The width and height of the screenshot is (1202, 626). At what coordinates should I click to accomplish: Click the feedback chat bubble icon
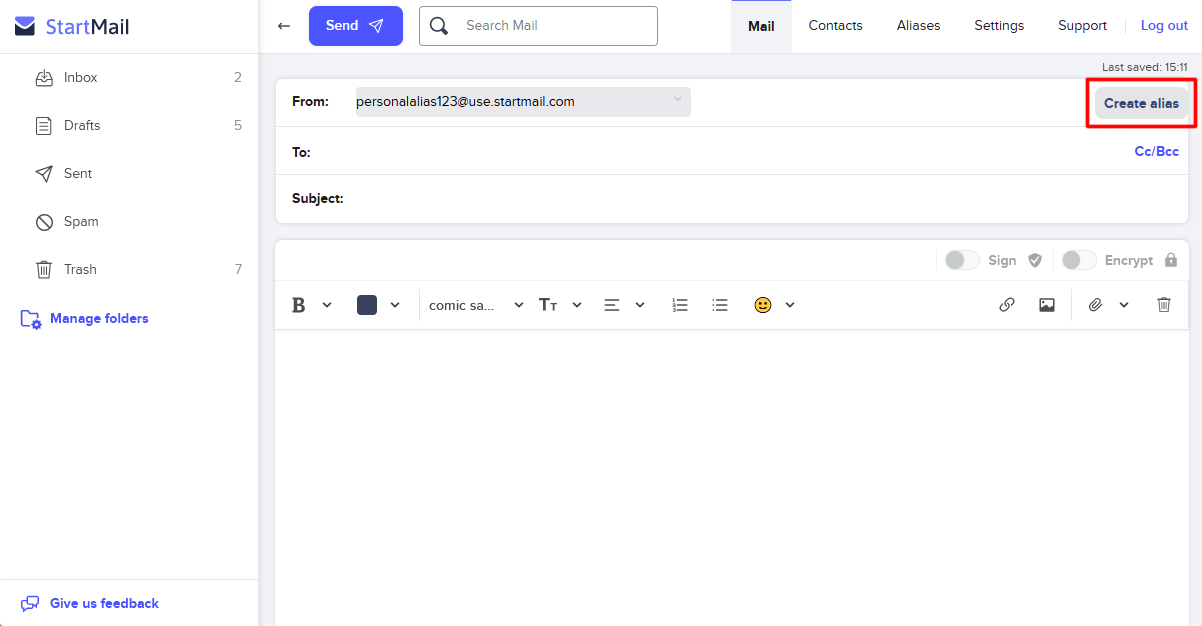coord(30,604)
